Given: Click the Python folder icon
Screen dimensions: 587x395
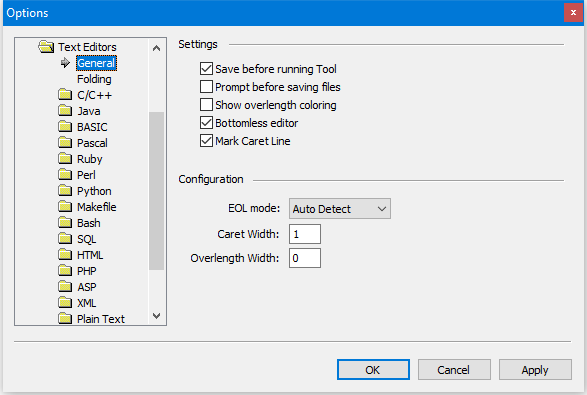Looking at the screenshot, I should click(65, 191).
